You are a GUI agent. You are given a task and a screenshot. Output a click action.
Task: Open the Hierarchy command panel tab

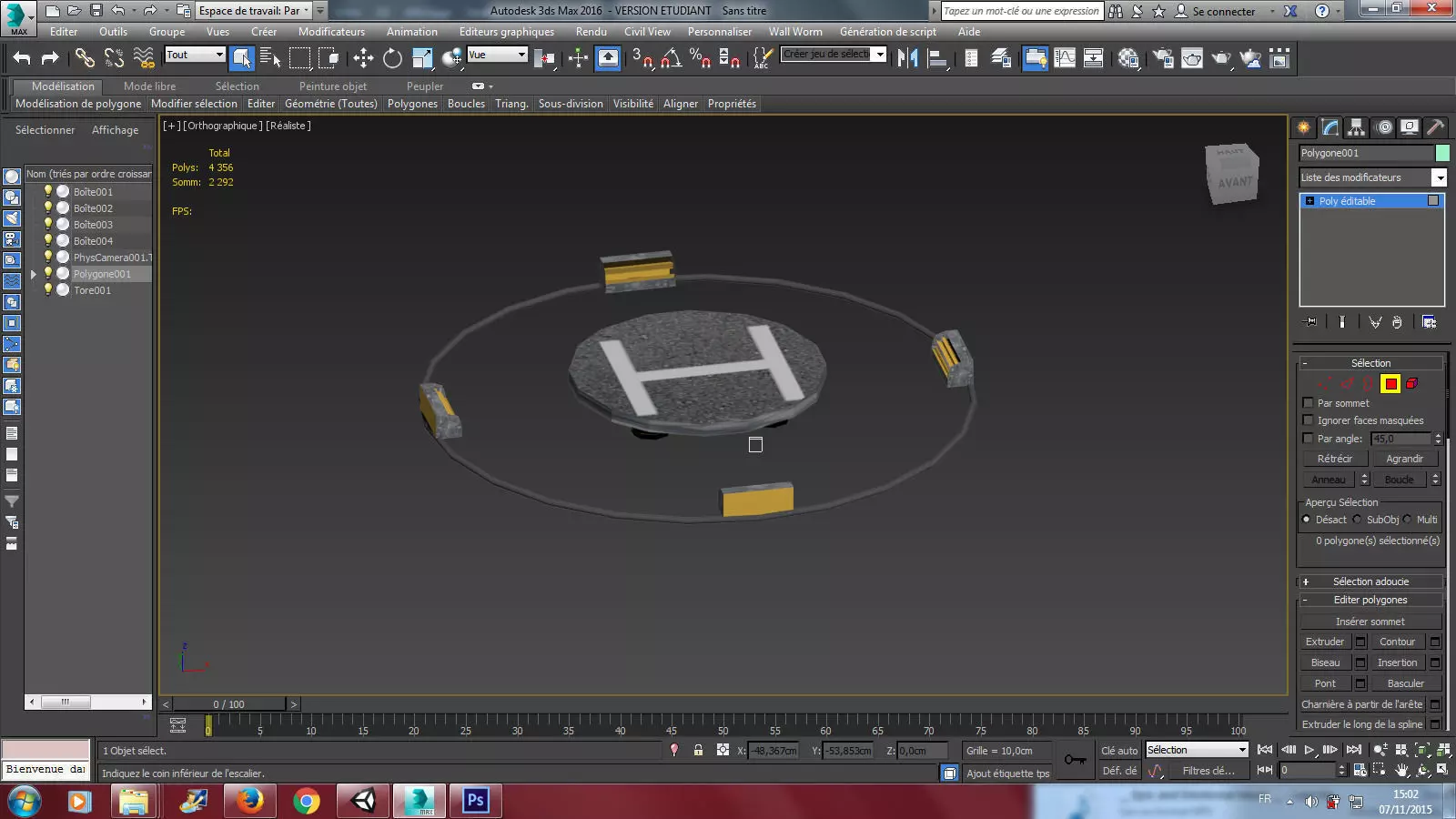coord(1357,127)
